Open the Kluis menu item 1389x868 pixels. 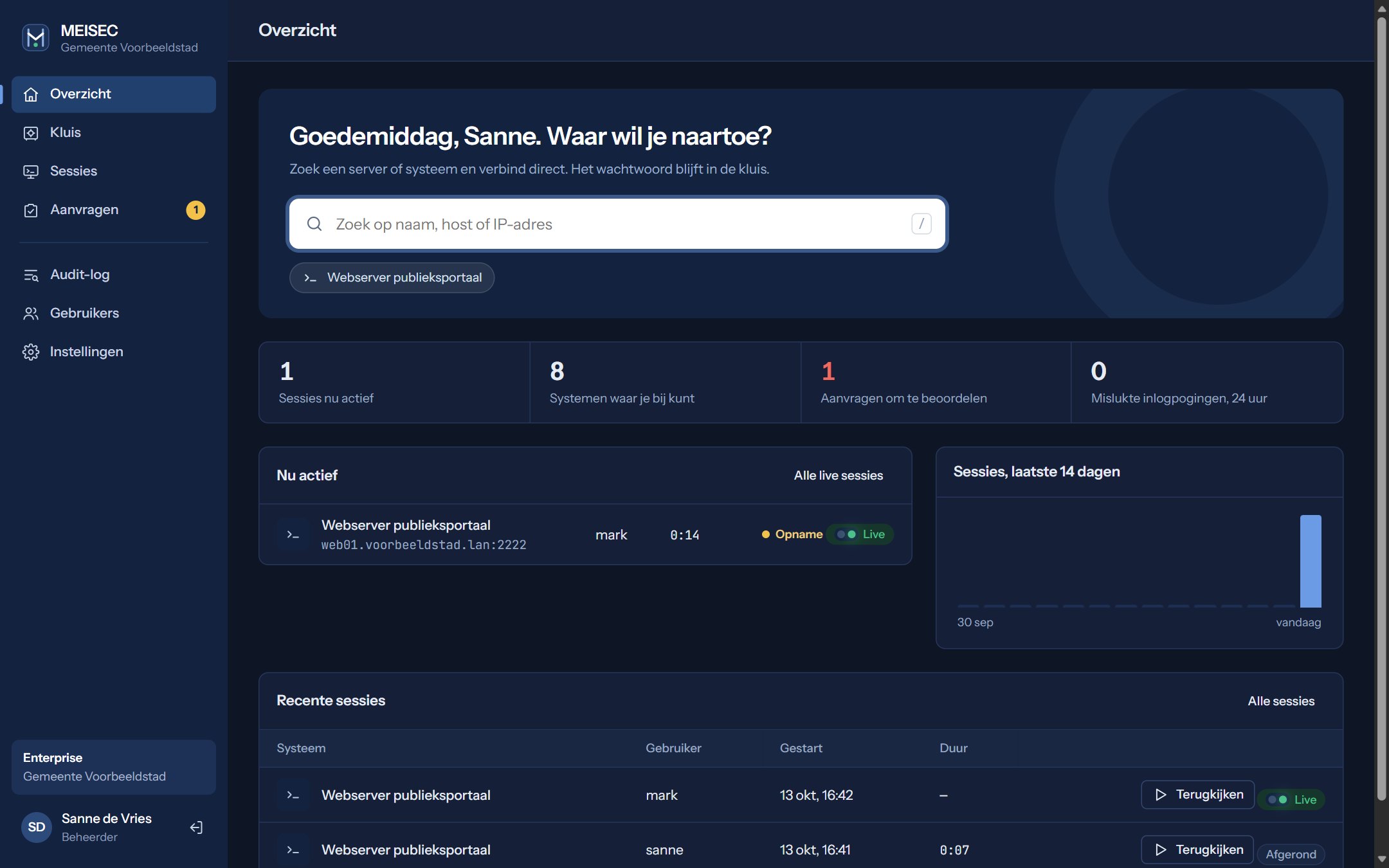coord(114,132)
